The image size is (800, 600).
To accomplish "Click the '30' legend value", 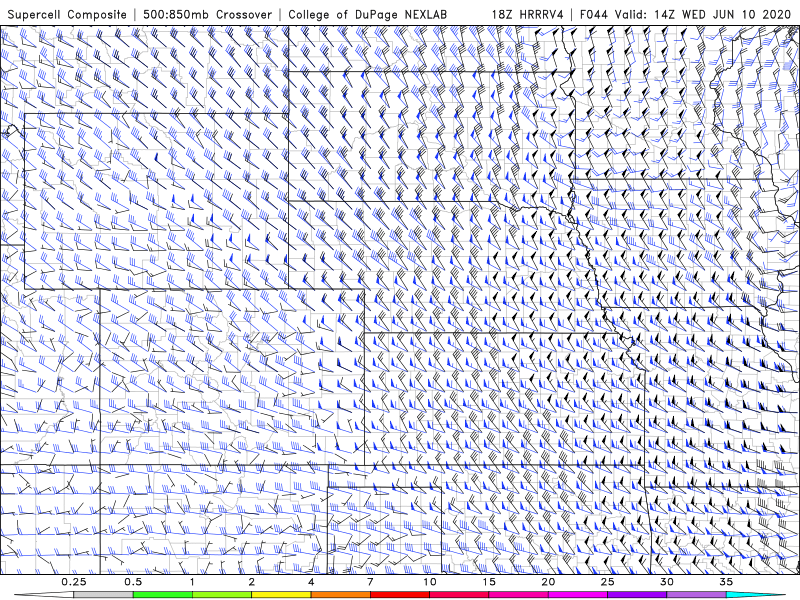I will [x=667, y=582].
